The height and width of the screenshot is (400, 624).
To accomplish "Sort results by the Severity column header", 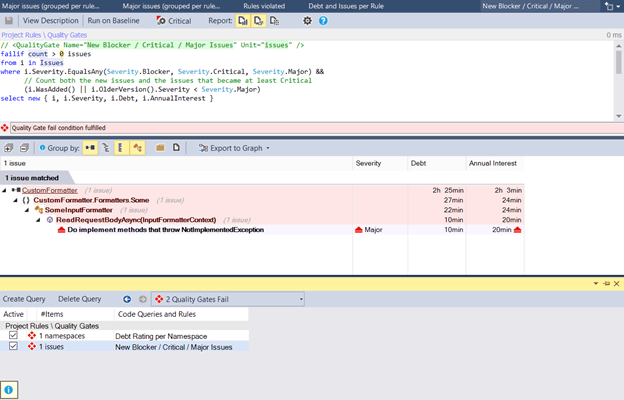I will click(368, 162).
